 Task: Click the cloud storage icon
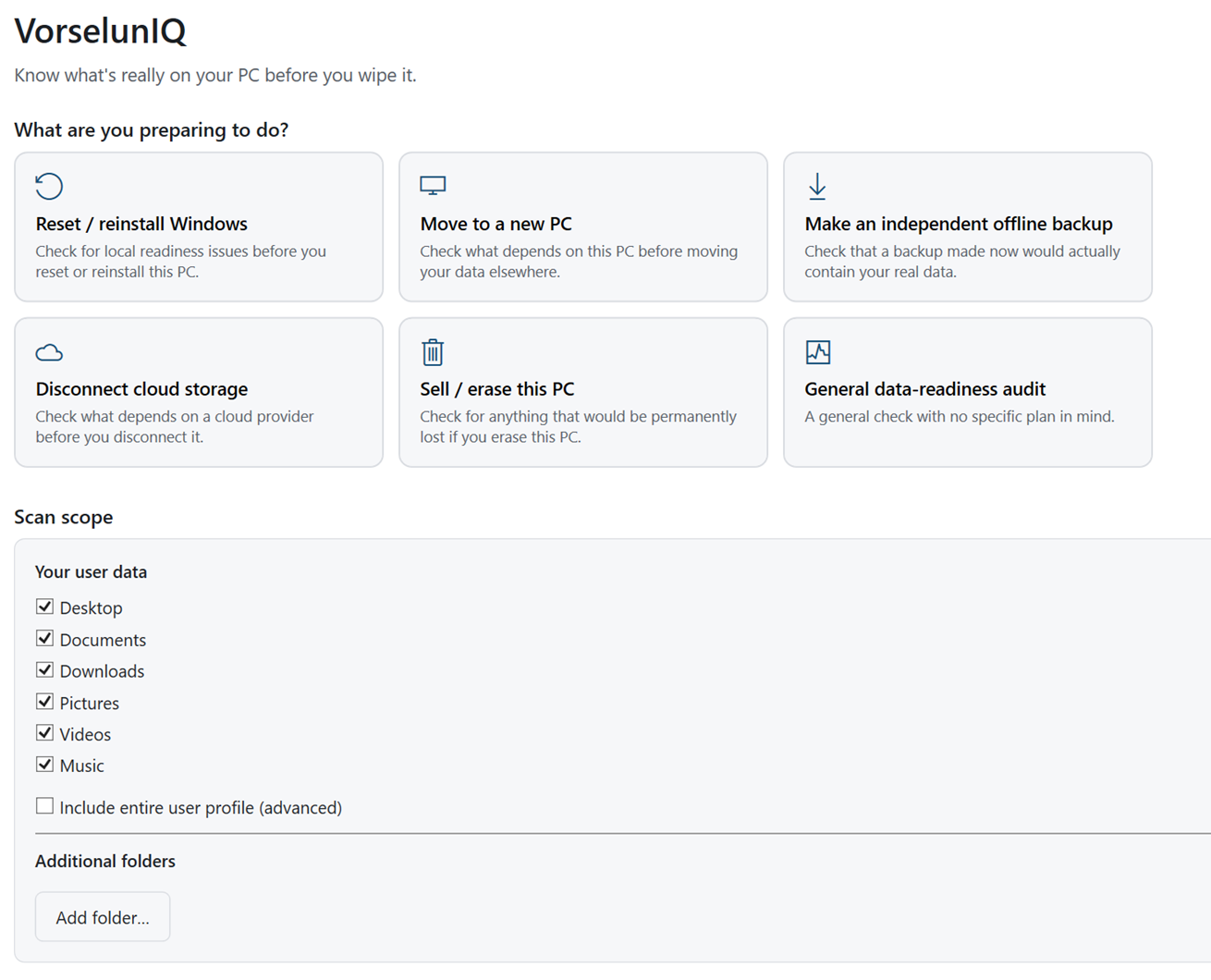point(49,352)
